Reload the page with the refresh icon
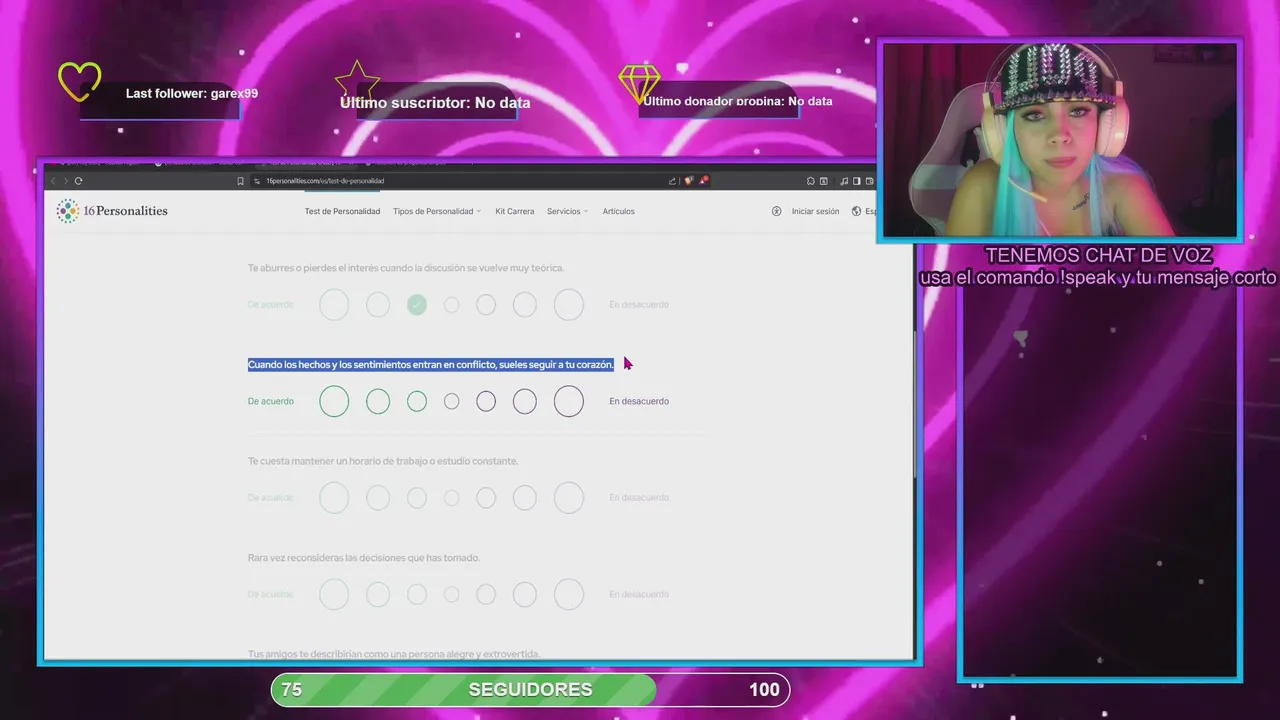The height and width of the screenshot is (720, 1280). (x=78, y=181)
